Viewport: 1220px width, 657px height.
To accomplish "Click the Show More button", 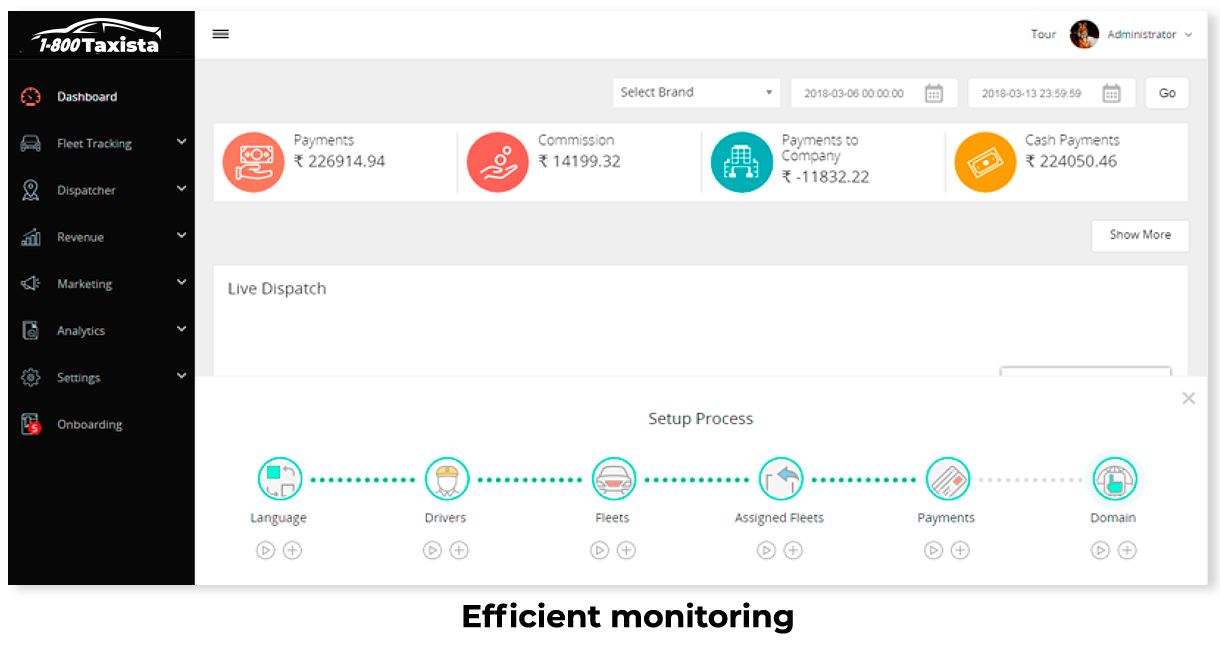I will (x=1140, y=235).
